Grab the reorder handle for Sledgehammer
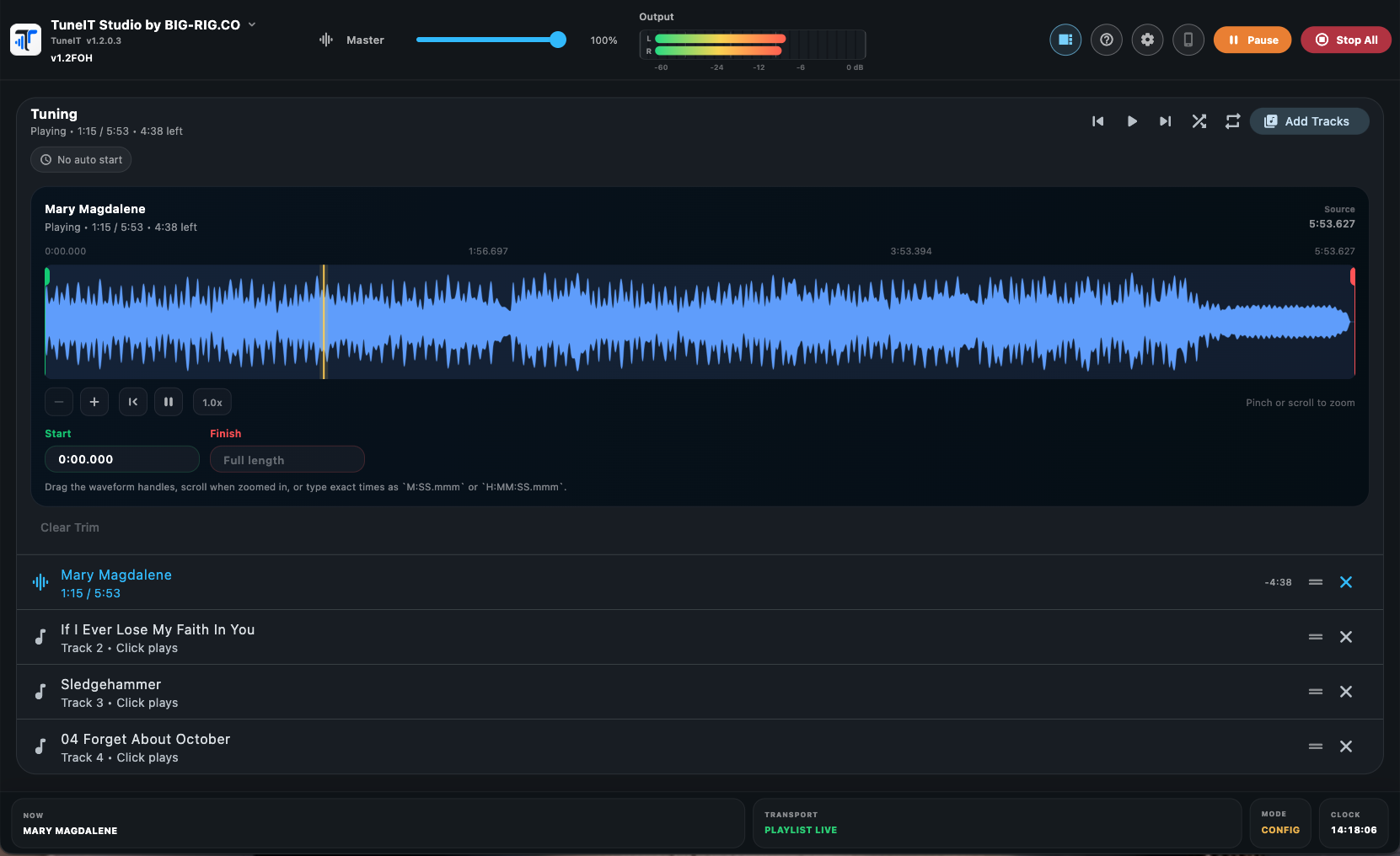 point(1316,692)
